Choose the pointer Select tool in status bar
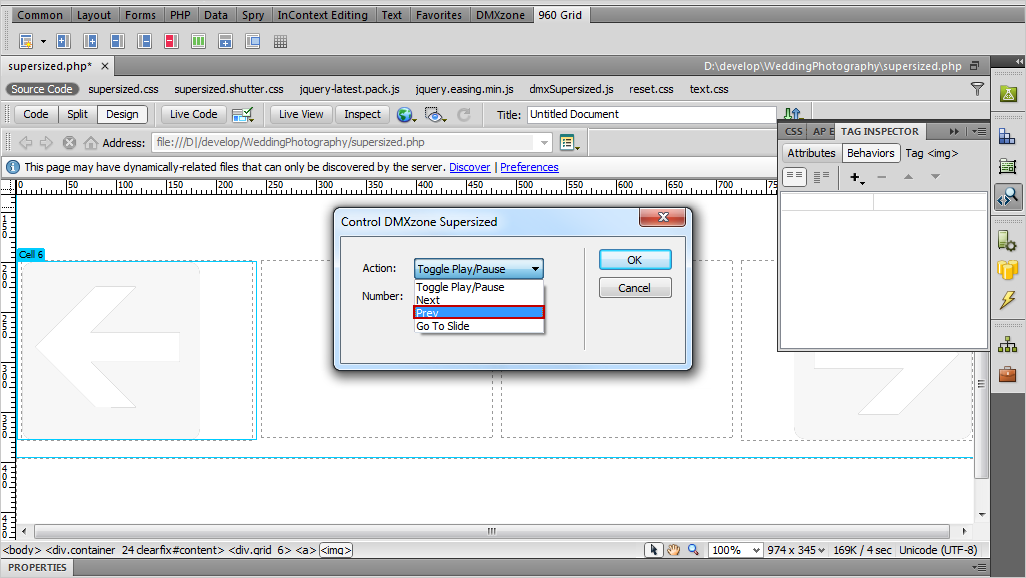 653,550
